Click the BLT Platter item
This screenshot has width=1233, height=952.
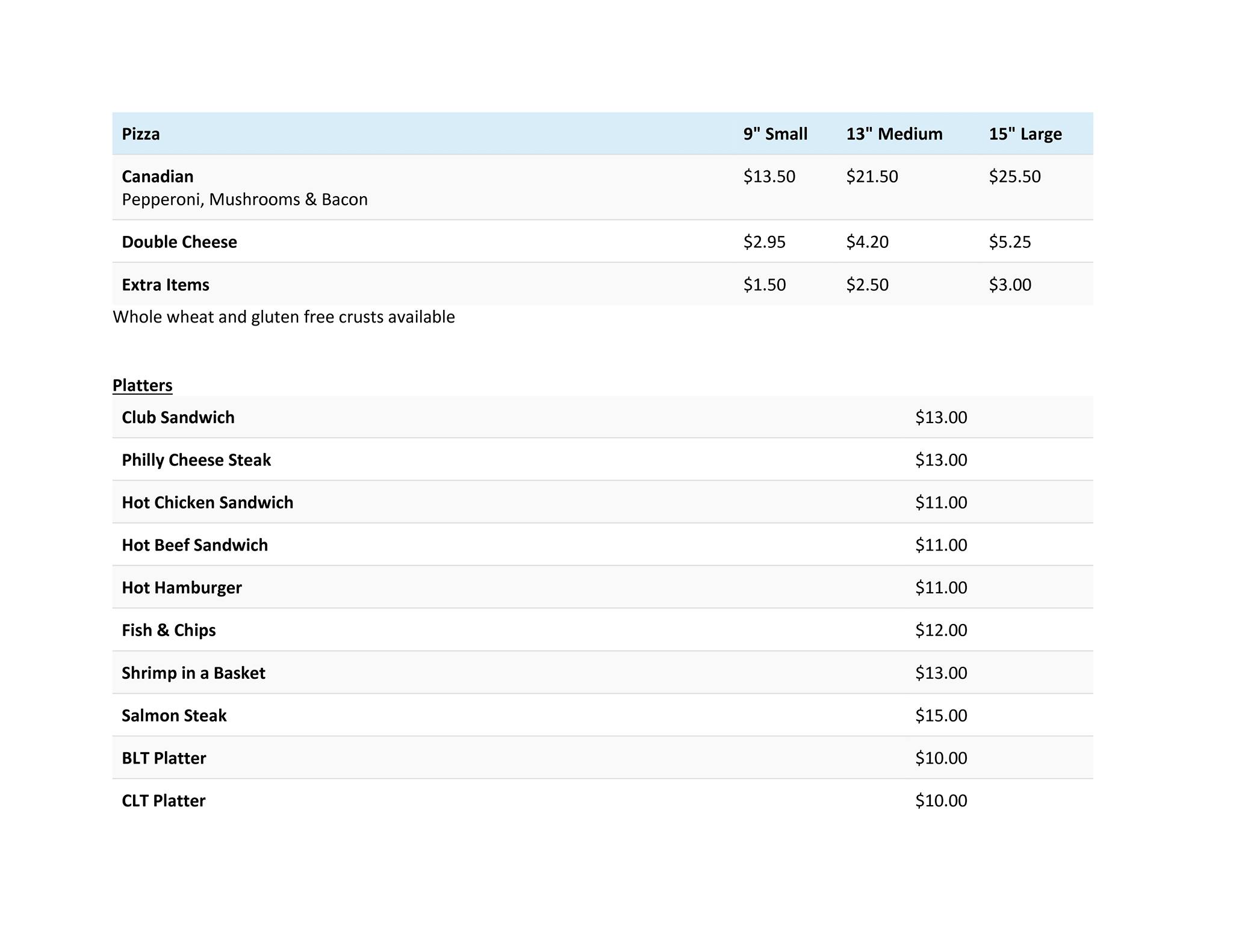tap(164, 758)
